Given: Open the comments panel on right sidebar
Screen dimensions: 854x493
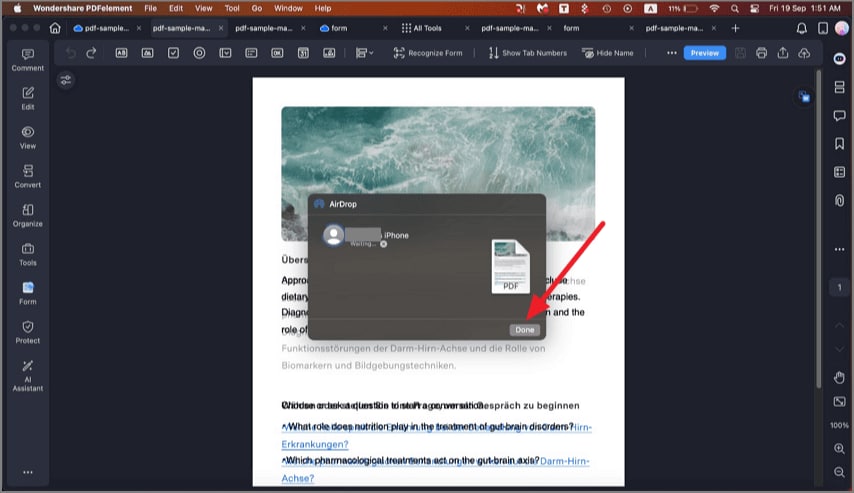Looking at the screenshot, I should (x=839, y=115).
